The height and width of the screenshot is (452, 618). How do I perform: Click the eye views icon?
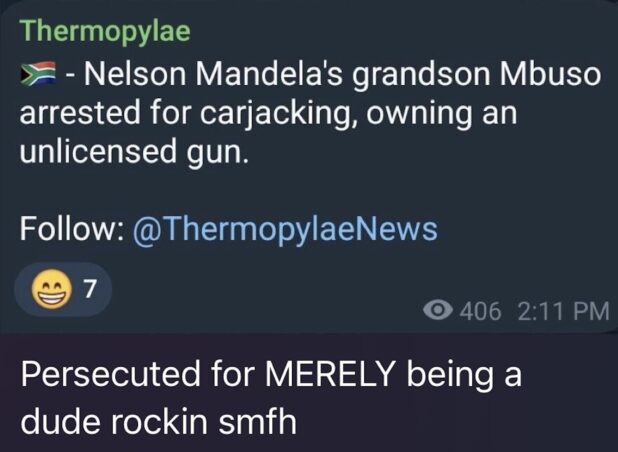(x=437, y=310)
